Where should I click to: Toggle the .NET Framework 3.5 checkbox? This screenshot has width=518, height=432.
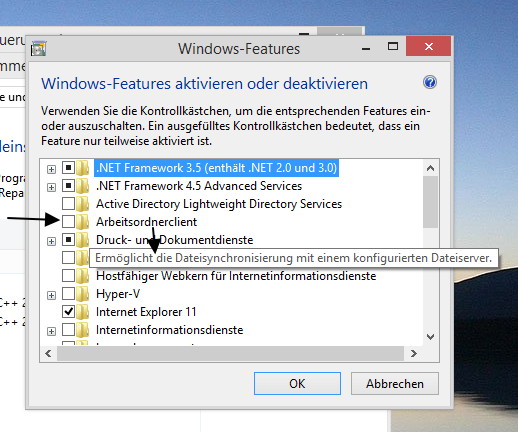pos(68,167)
